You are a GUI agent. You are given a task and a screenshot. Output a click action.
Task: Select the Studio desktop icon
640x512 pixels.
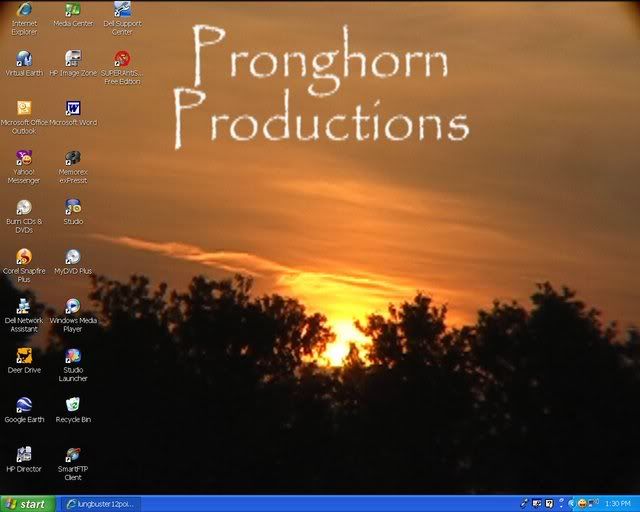[x=73, y=213]
